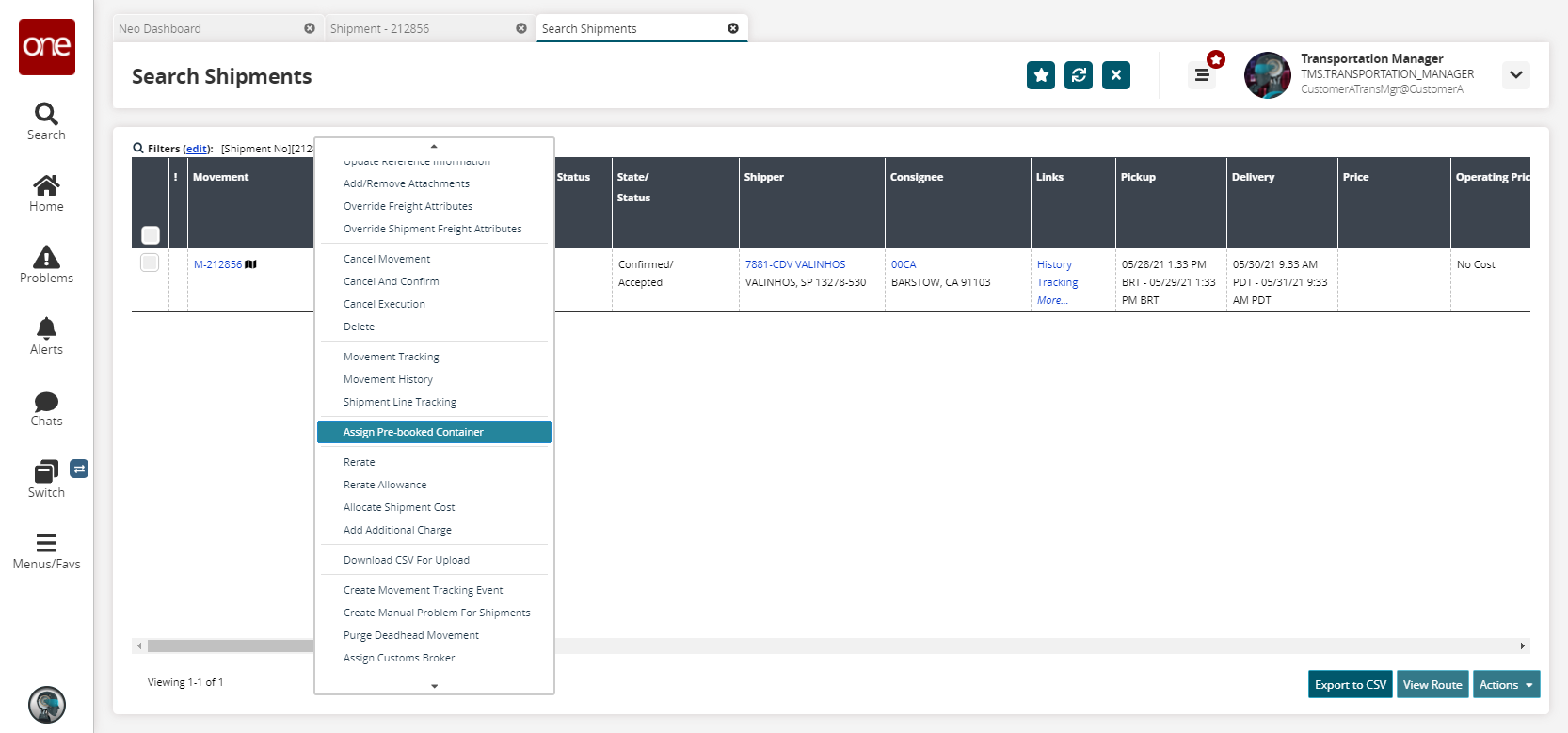
Task: Open the Actions dropdown button
Action: (x=1506, y=685)
